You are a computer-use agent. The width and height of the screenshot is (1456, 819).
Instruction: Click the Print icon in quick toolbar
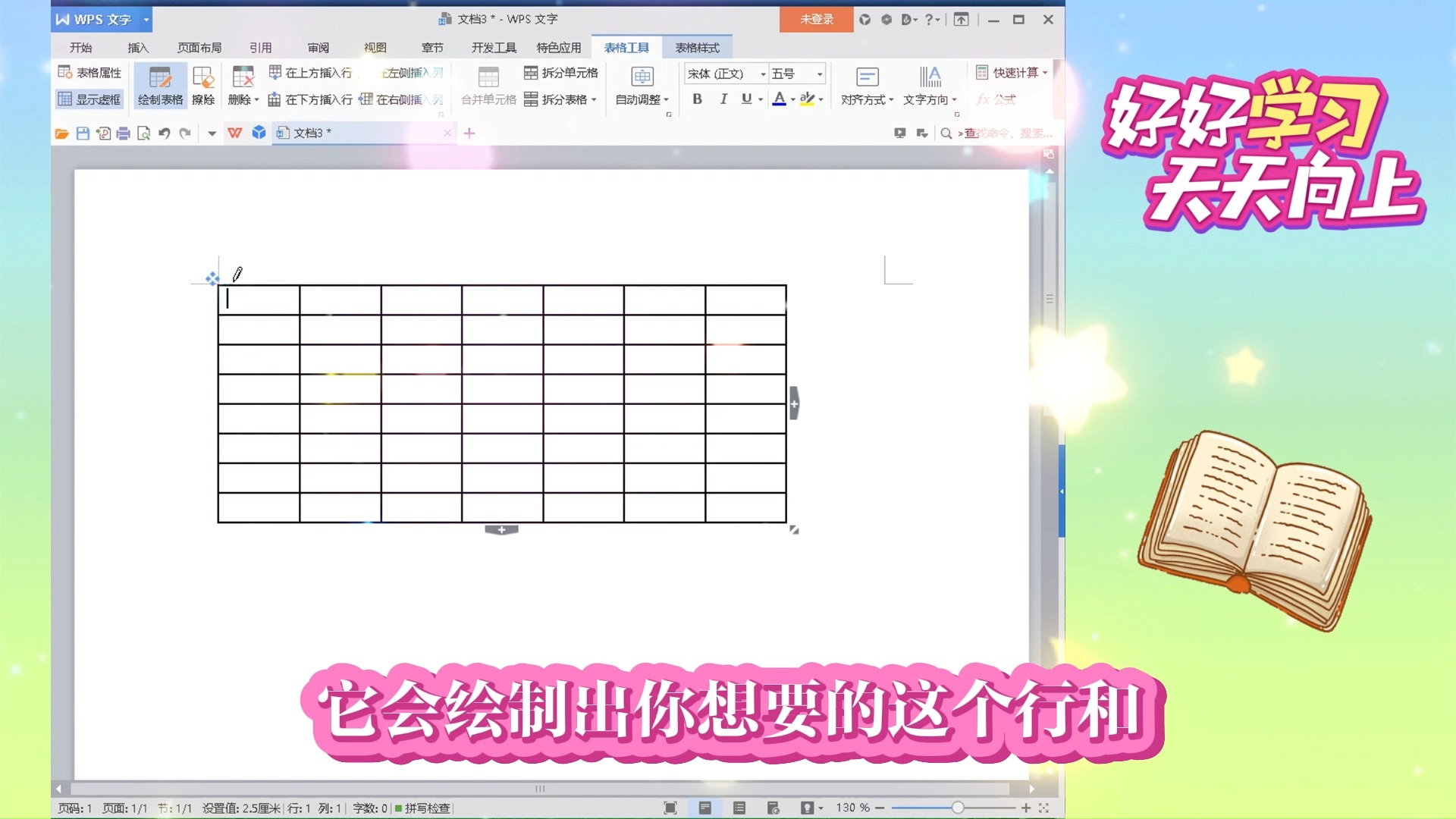(x=123, y=133)
